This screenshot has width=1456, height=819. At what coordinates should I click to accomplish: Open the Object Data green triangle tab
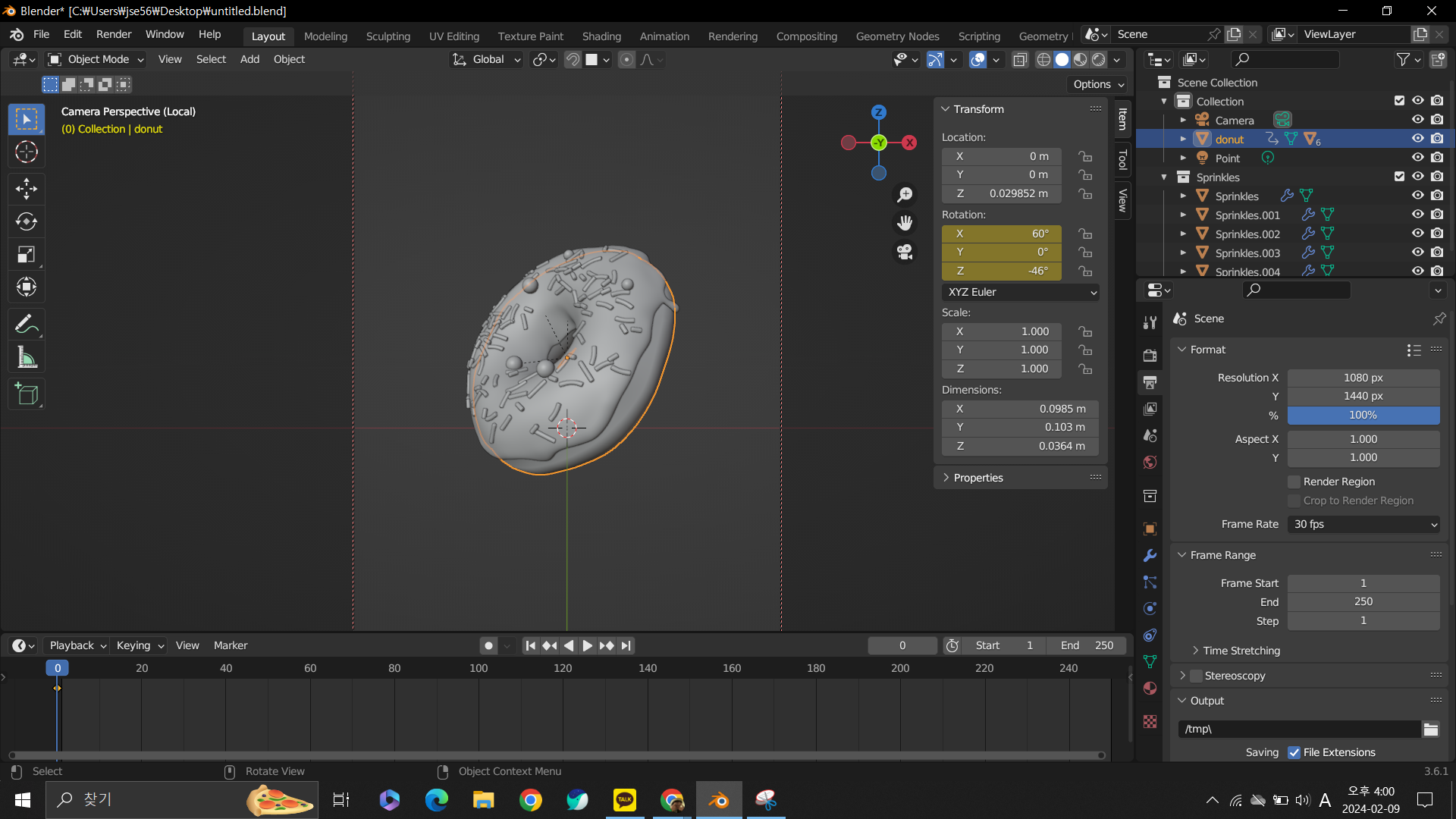1150,661
